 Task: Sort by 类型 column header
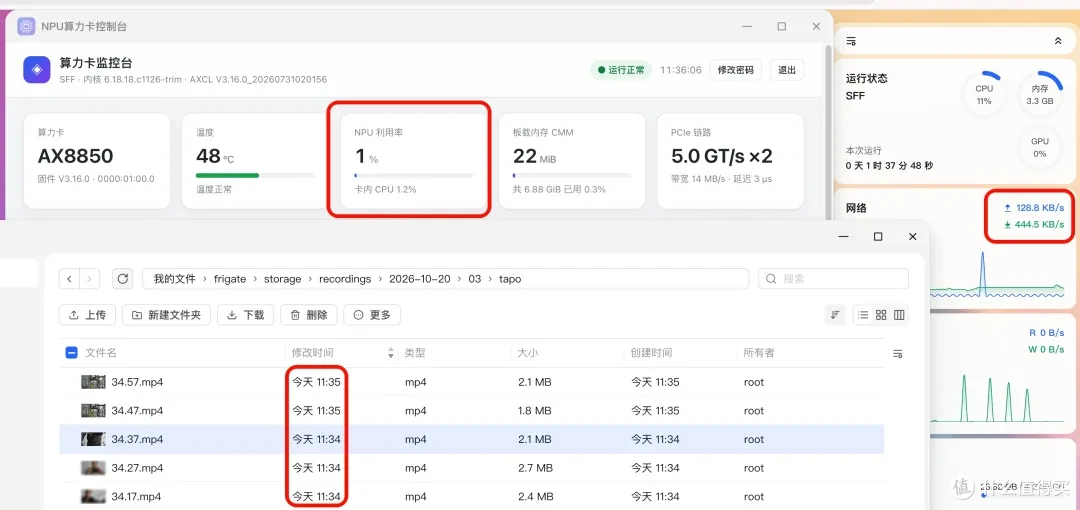(415, 353)
